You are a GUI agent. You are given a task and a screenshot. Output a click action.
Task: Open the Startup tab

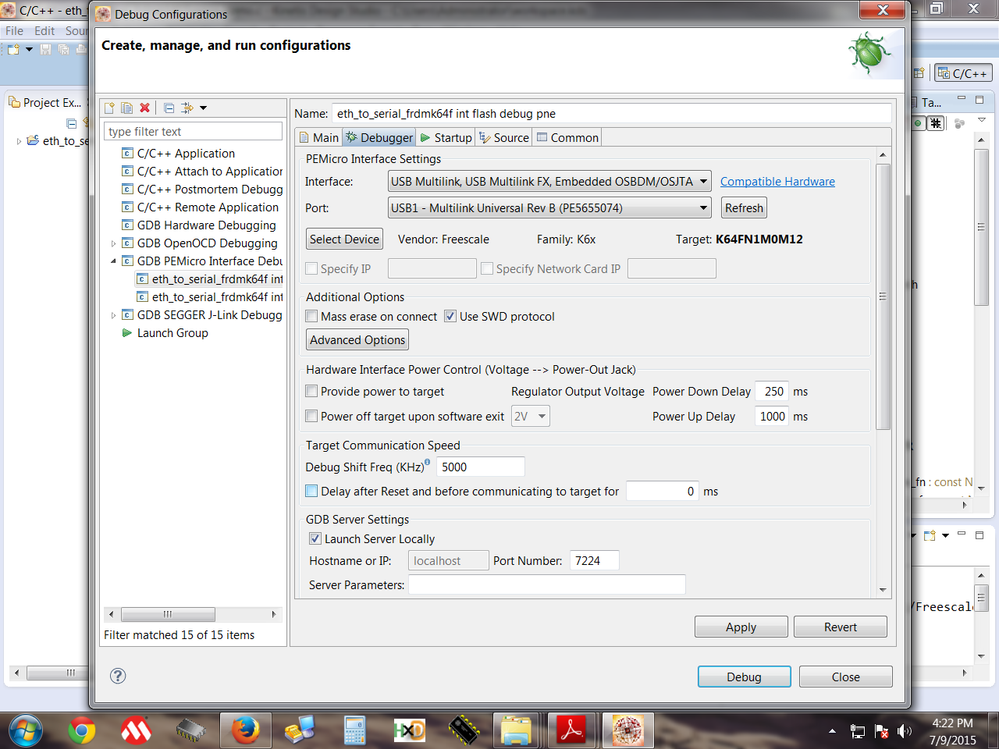446,138
